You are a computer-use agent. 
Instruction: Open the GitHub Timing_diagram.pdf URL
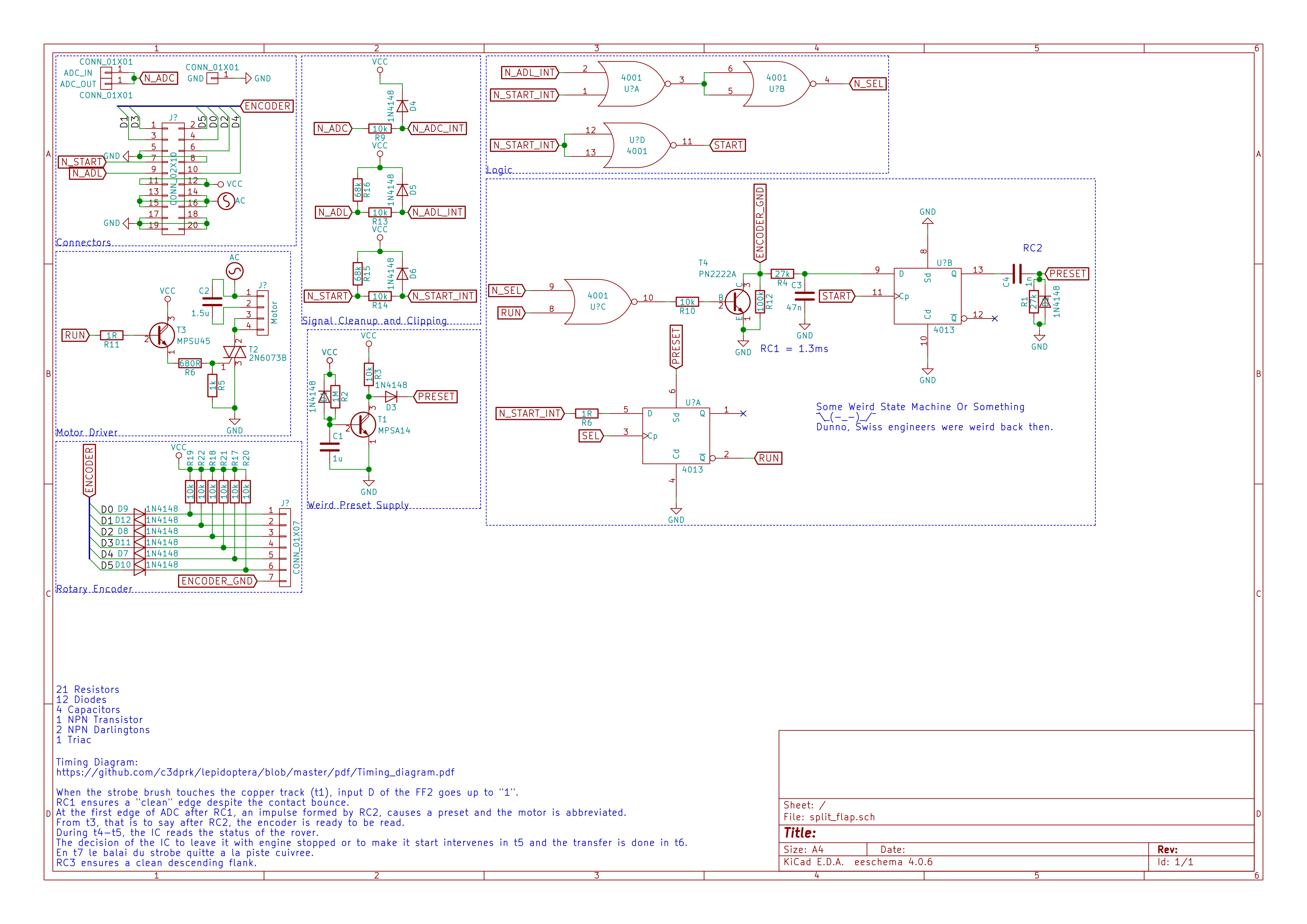coord(255,773)
